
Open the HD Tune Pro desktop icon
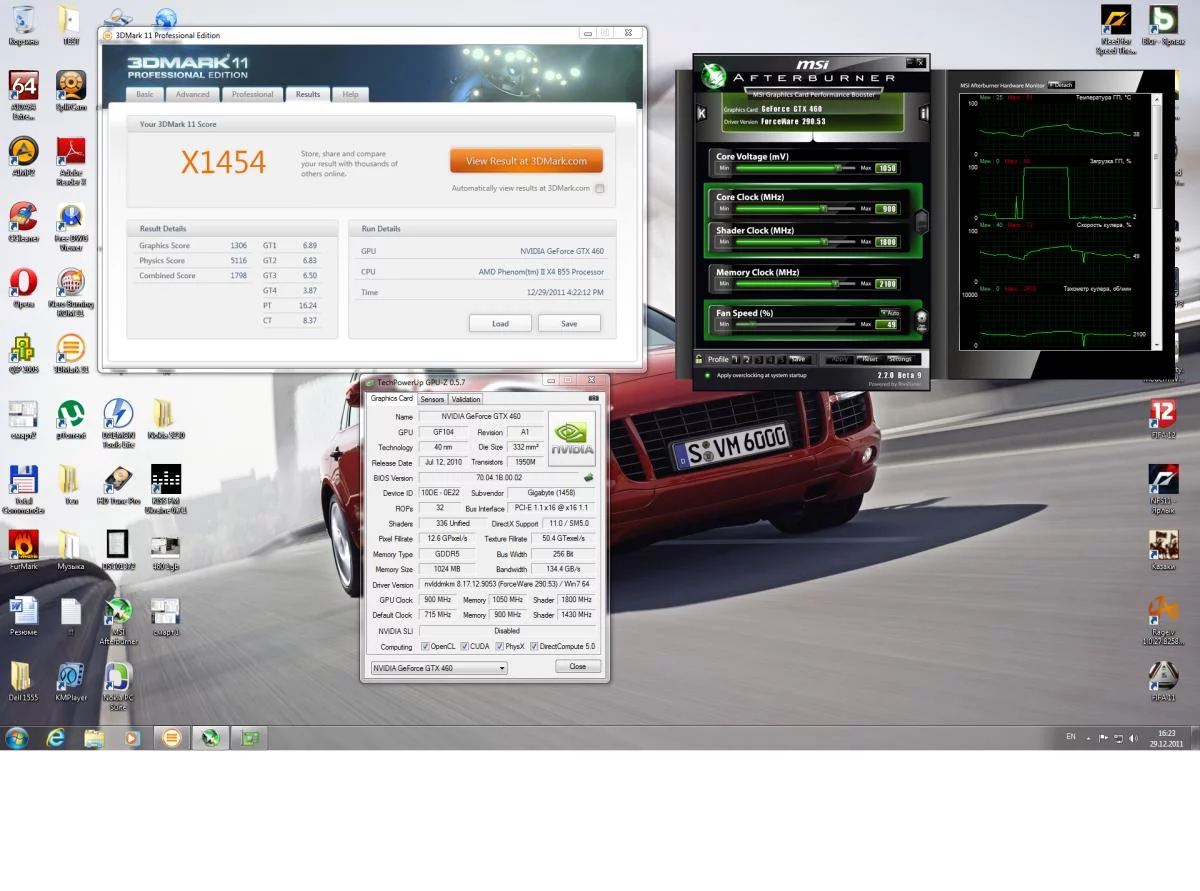point(118,486)
